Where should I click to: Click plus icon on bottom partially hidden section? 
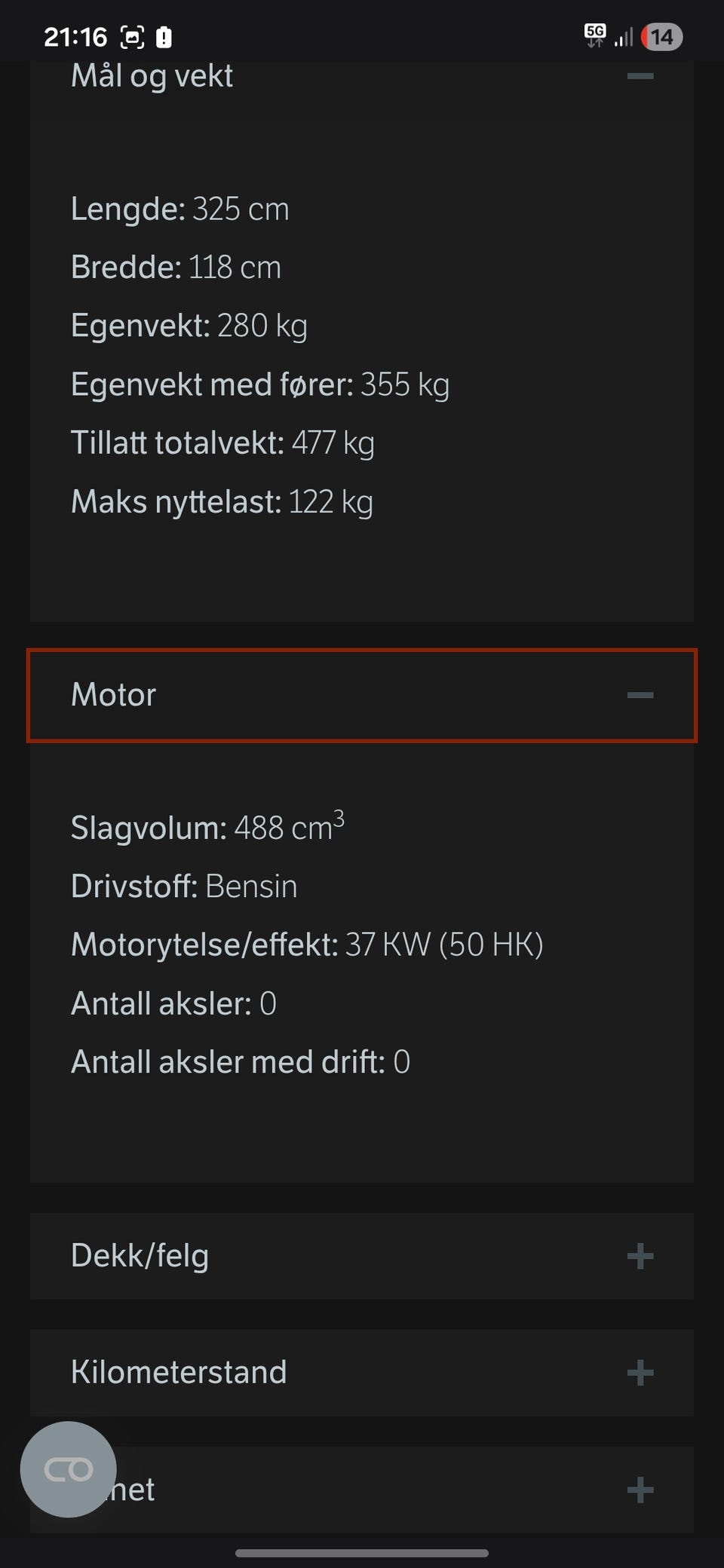pyautogui.click(x=640, y=1490)
